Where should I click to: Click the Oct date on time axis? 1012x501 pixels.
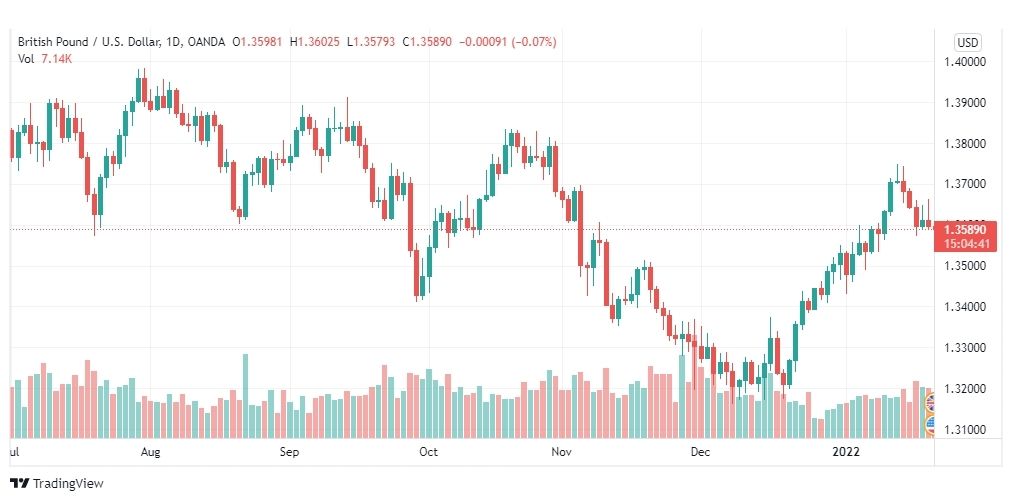tap(429, 452)
